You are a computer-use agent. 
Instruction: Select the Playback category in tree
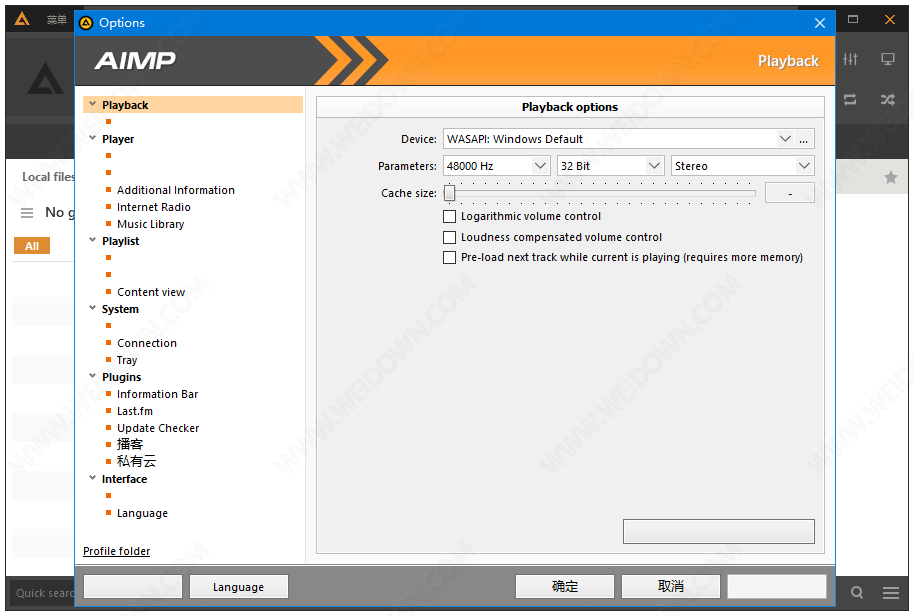125,105
